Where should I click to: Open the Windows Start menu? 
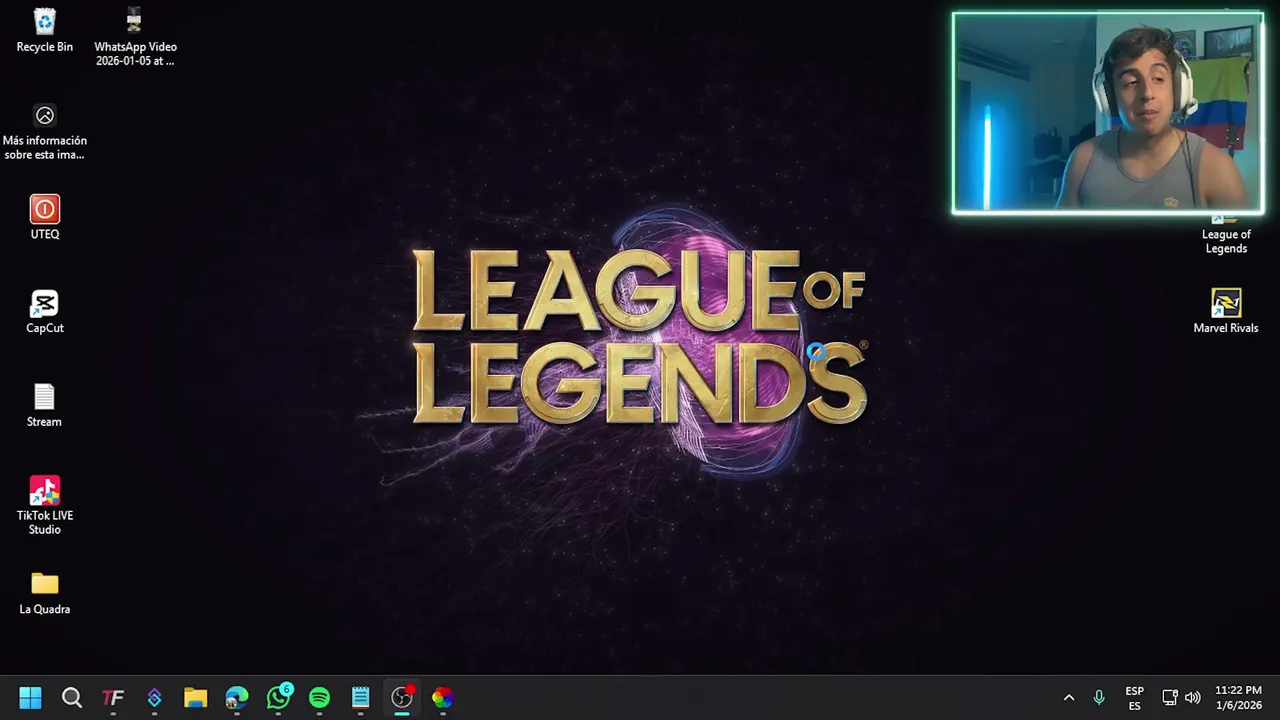pos(30,698)
